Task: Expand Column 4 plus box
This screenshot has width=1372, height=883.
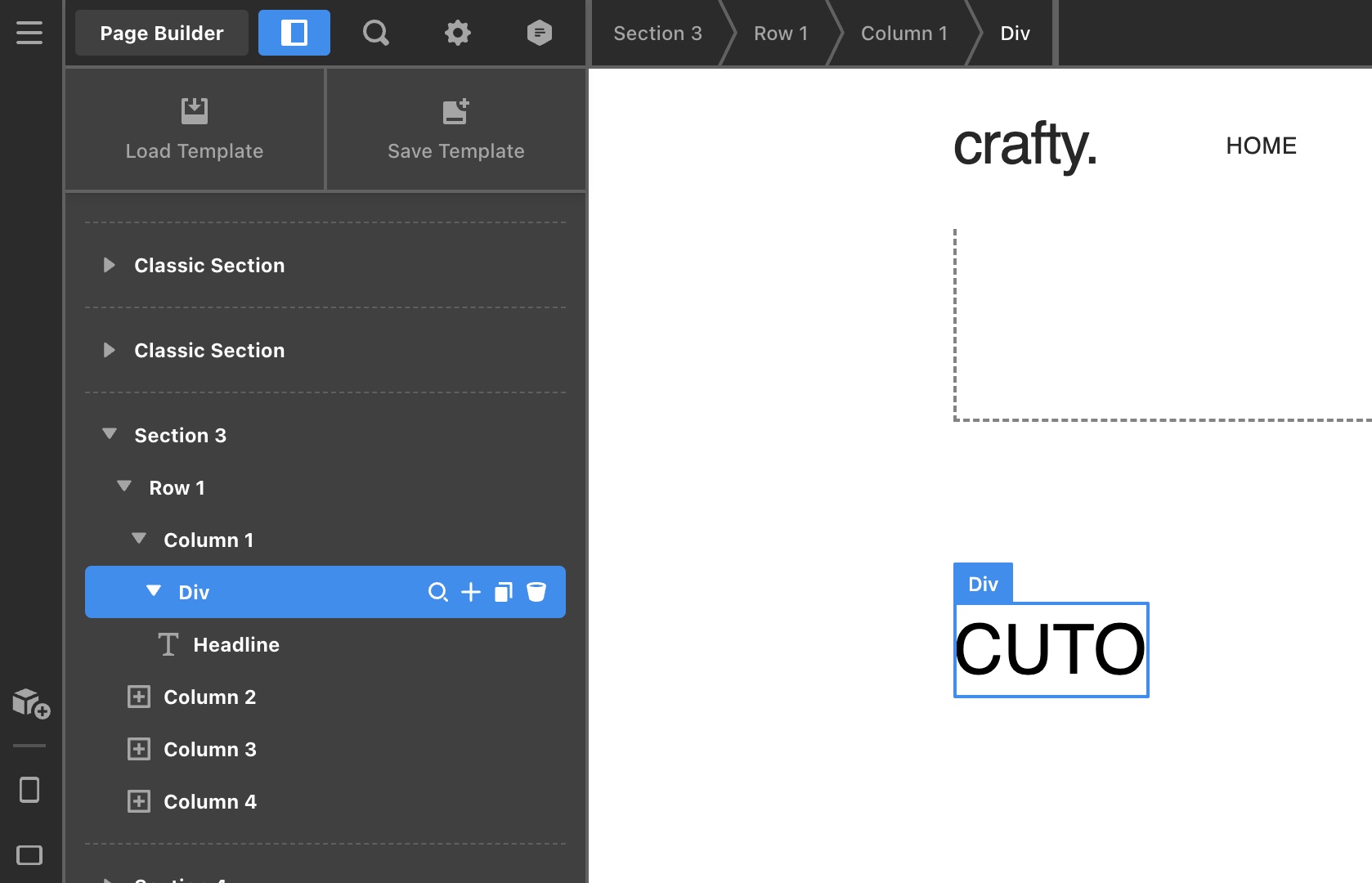Action: point(139,801)
